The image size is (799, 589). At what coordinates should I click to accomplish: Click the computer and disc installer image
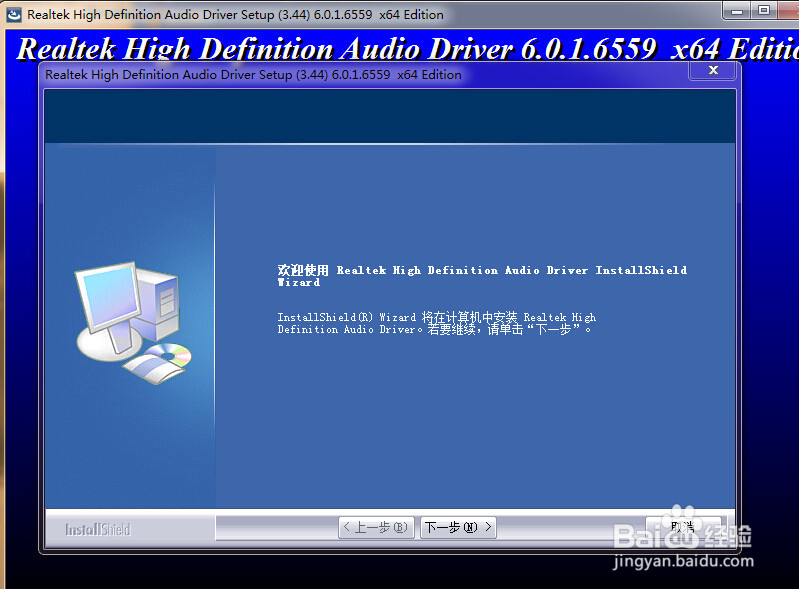tap(133, 323)
